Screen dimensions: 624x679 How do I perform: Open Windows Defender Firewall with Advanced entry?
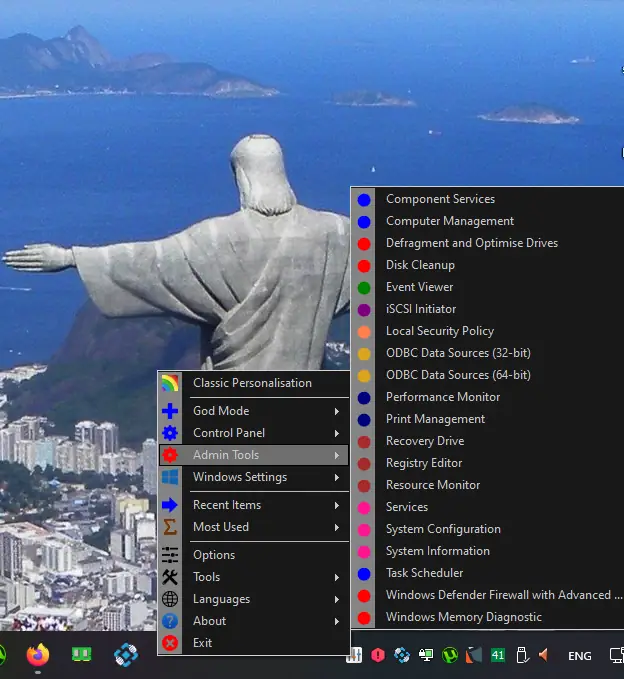pyautogui.click(x=488, y=595)
